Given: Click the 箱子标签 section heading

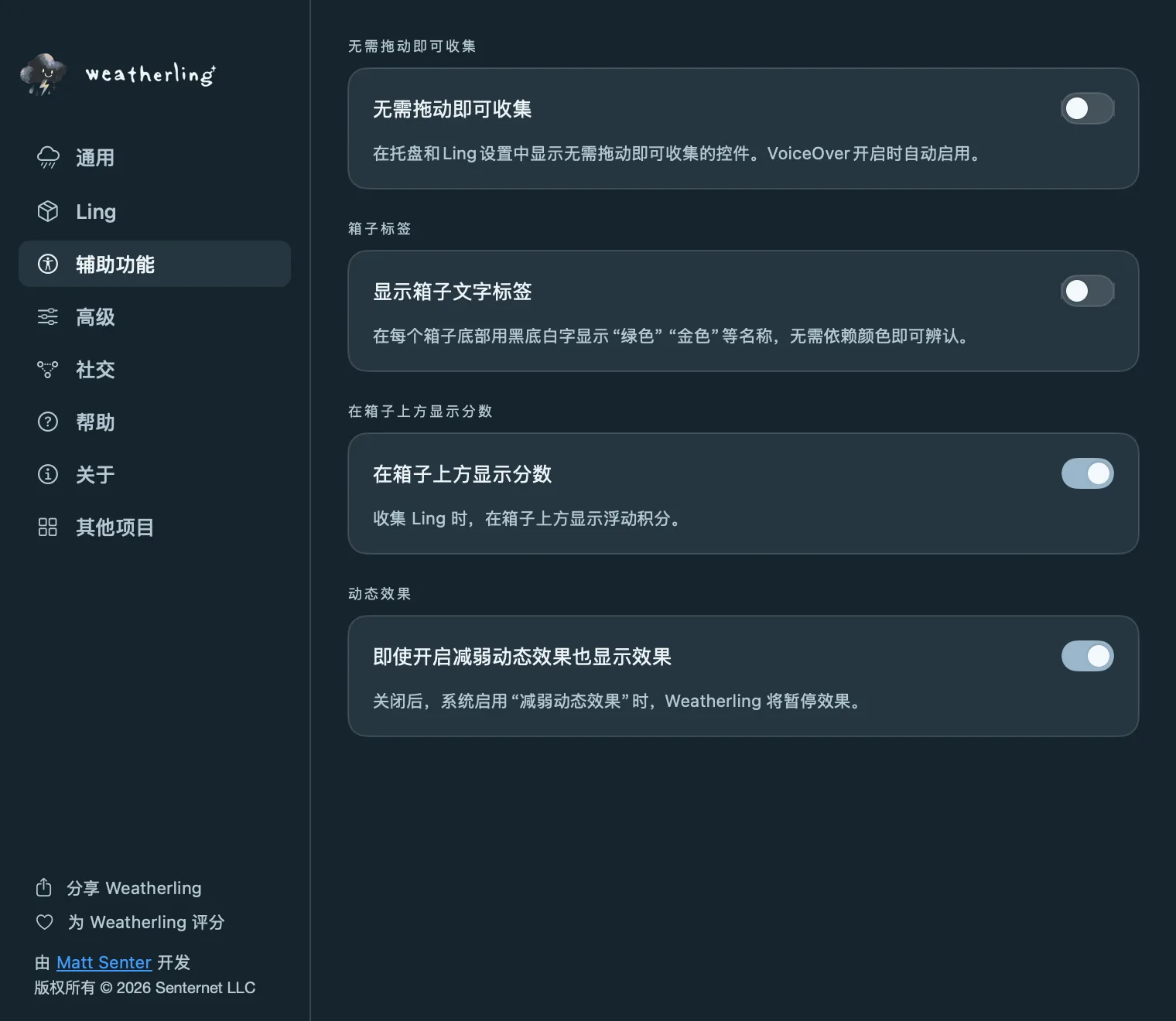Looking at the screenshot, I should tap(380, 229).
